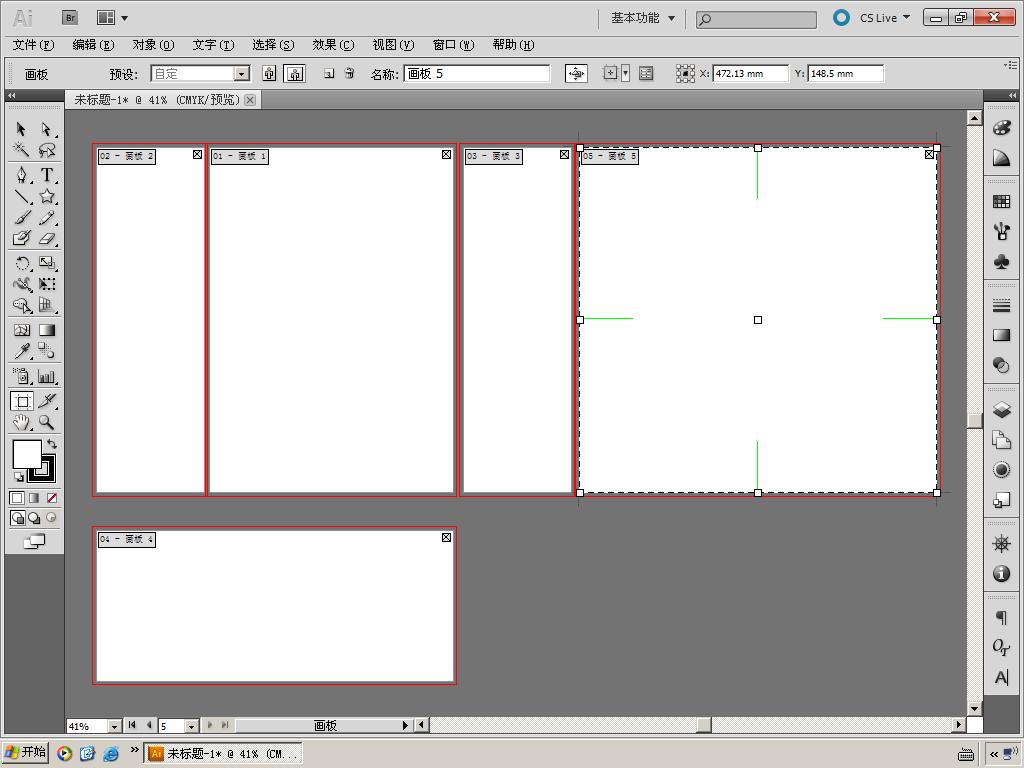Select the Free Transform tool
Screen dimensions: 1024x768
(46, 284)
